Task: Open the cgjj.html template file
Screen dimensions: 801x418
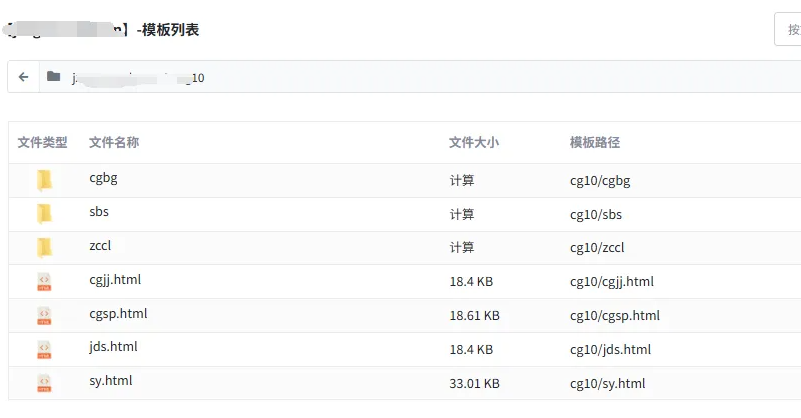Action: click(x=115, y=279)
